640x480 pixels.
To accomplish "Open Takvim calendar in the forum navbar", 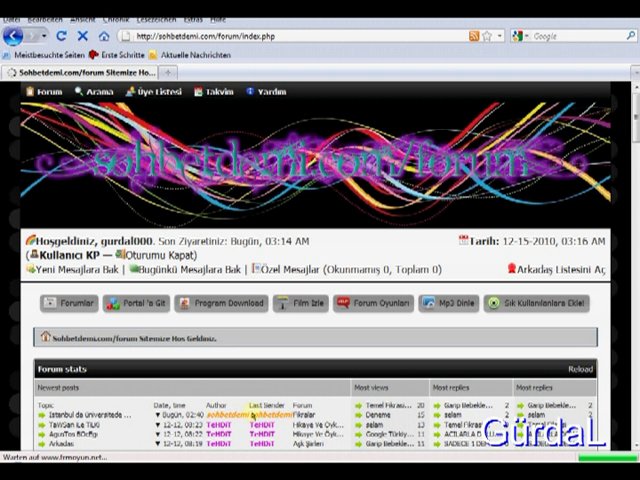I will point(213,91).
